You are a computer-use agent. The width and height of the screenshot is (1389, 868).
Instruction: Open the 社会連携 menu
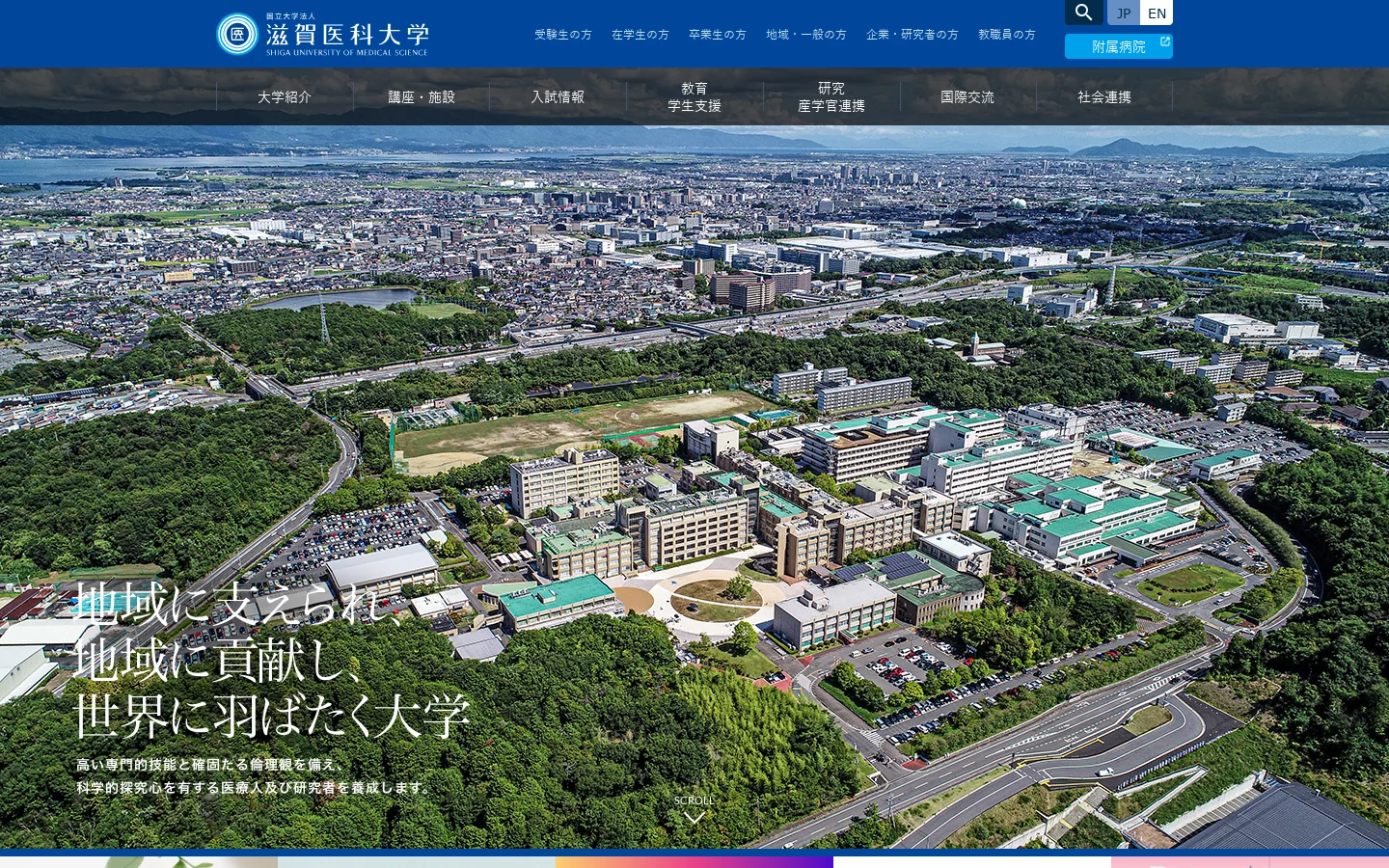point(1104,96)
